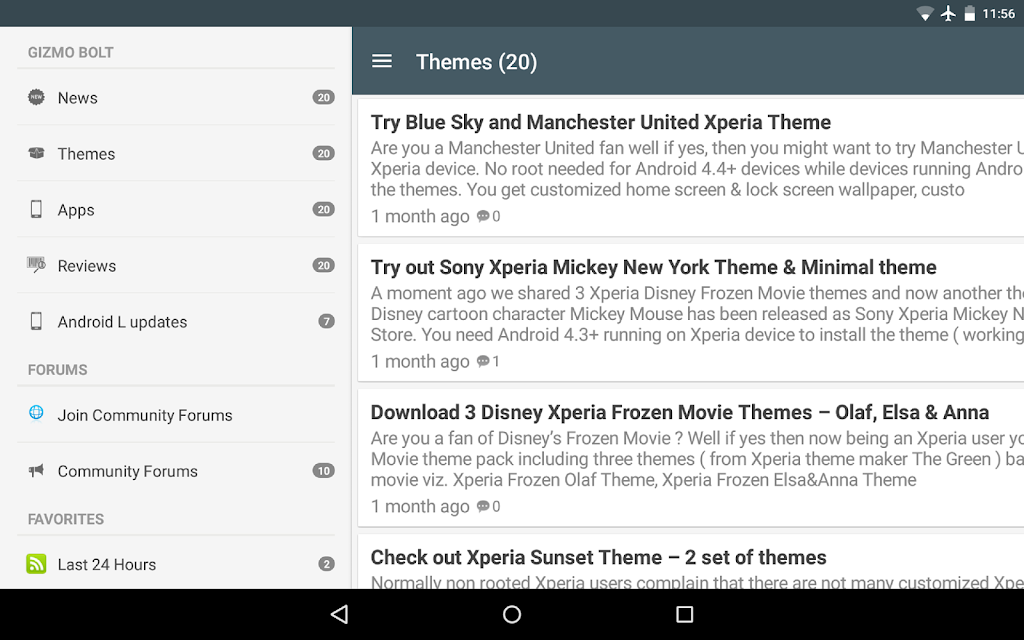The width and height of the screenshot is (1024, 640).
Task: Tap the Wi-Fi status icon
Action: coord(925,14)
